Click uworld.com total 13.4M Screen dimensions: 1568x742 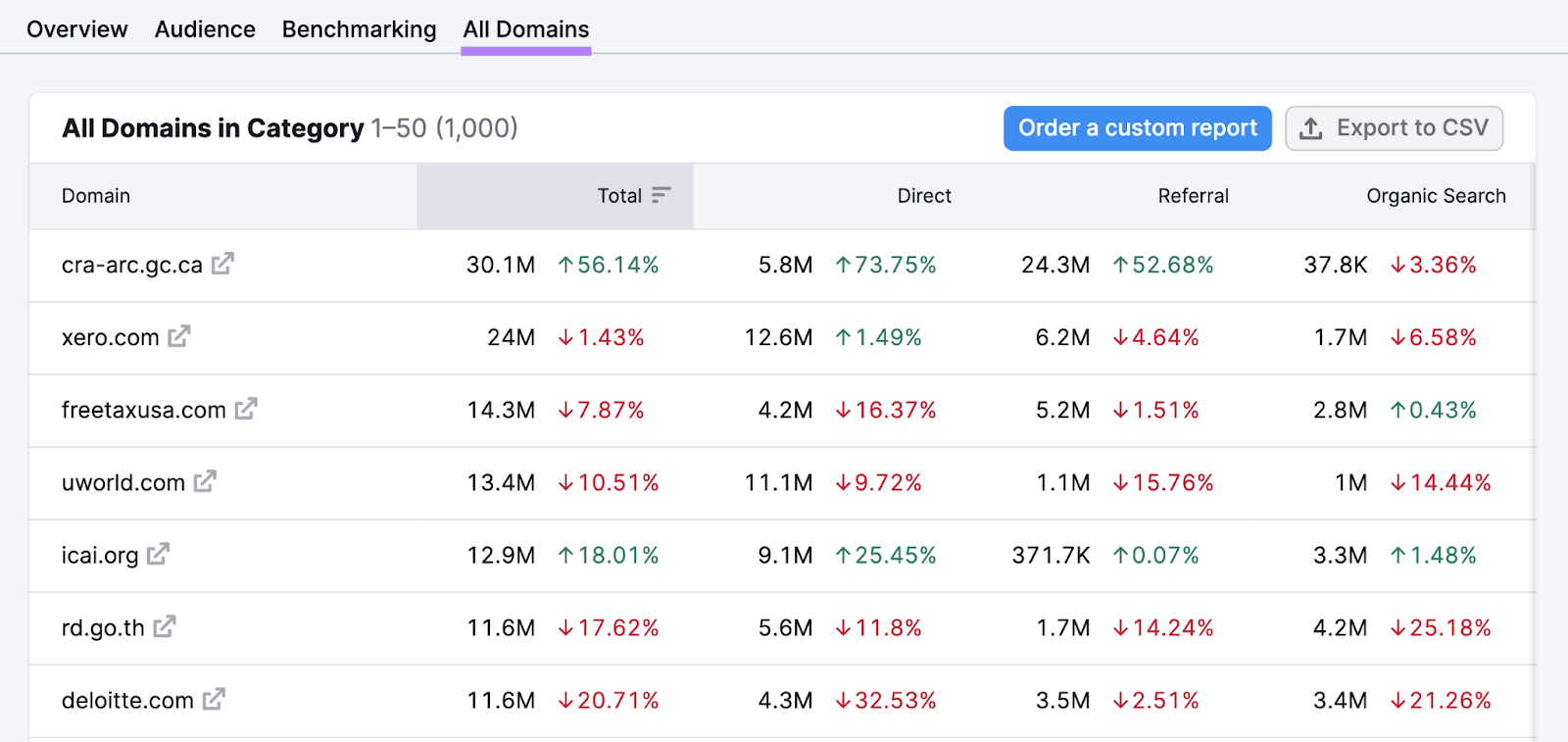coord(501,482)
